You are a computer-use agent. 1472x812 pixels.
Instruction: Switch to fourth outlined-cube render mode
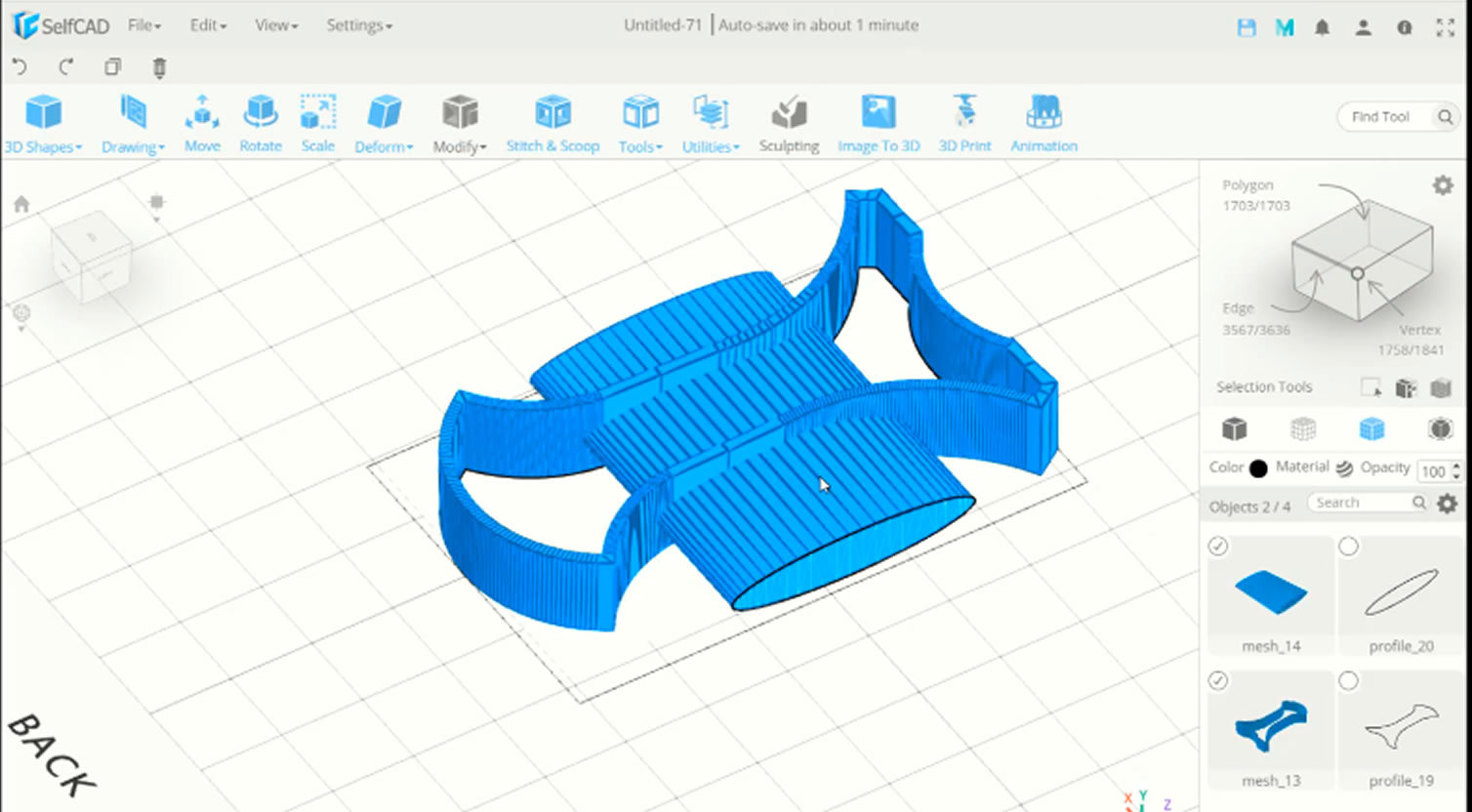click(x=1440, y=428)
